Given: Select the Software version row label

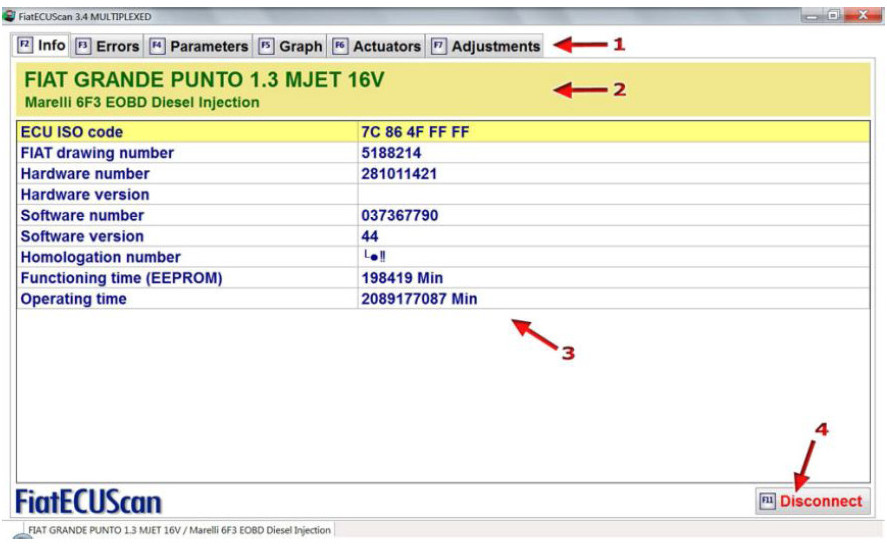Looking at the screenshot, I should coord(83,237).
